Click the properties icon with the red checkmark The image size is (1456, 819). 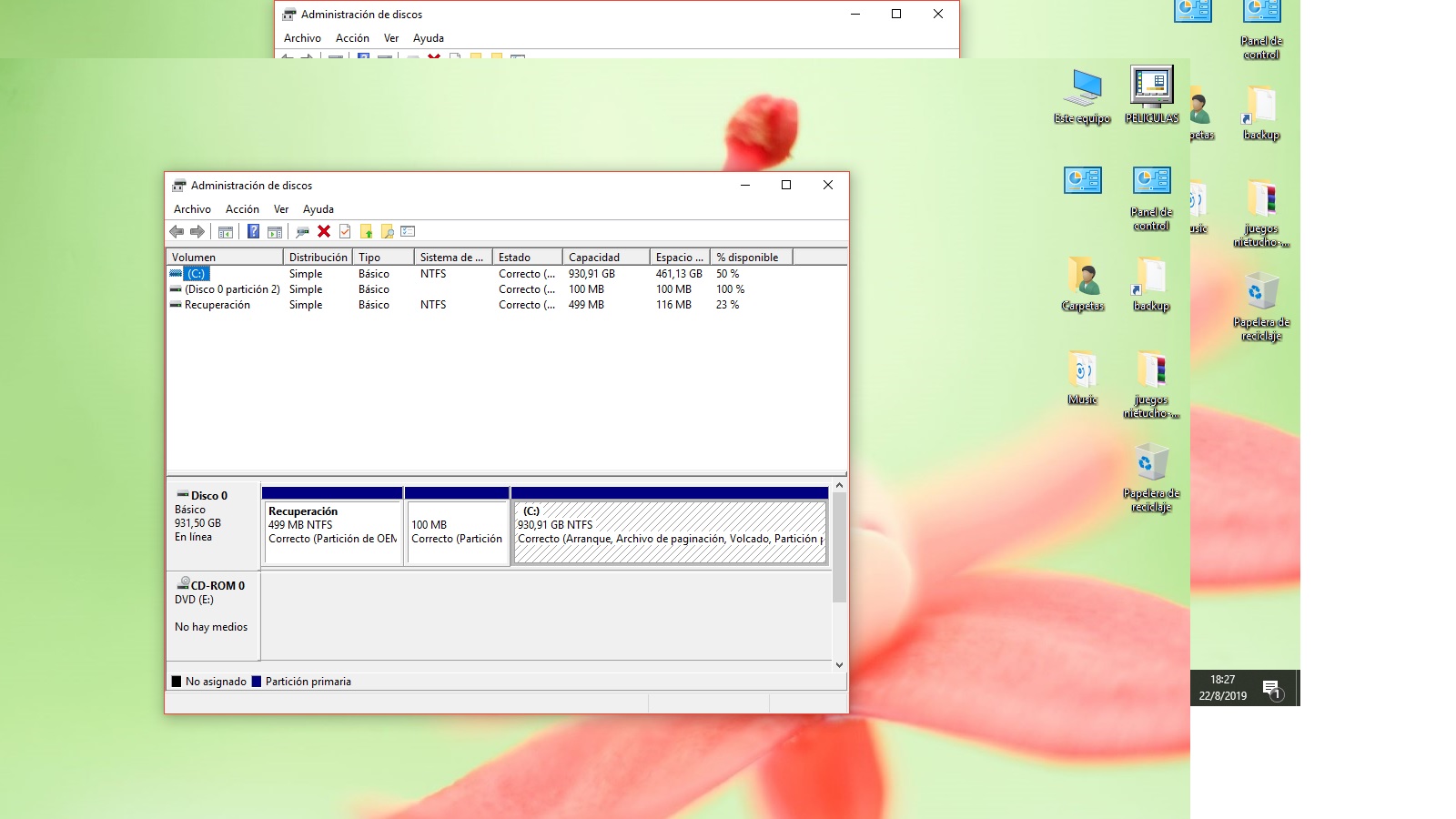pyautogui.click(x=345, y=232)
